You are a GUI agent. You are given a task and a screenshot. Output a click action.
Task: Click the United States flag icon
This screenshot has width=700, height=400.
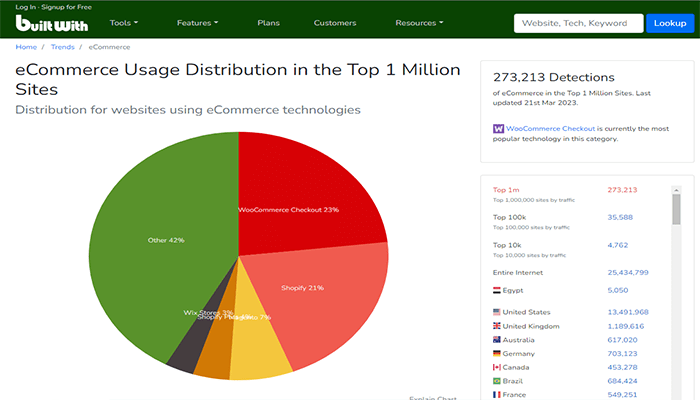(498, 312)
